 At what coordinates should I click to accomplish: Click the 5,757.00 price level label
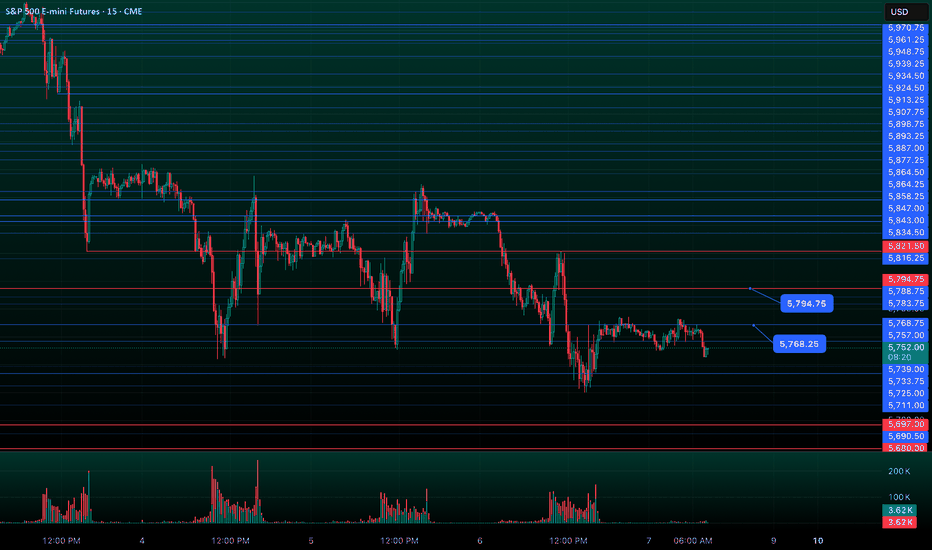pyautogui.click(x=906, y=335)
